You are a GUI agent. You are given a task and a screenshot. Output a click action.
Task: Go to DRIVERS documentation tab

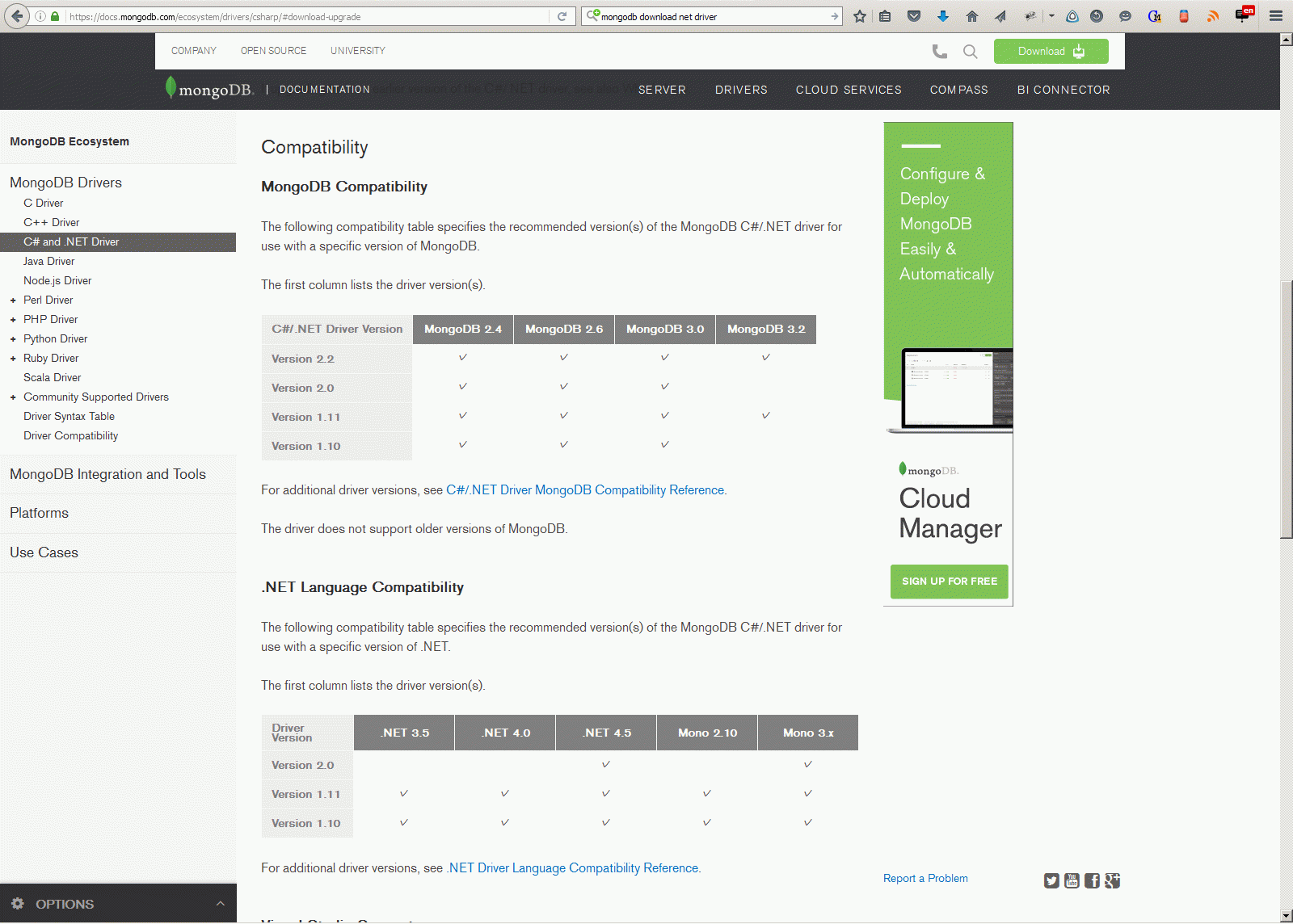[741, 90]
